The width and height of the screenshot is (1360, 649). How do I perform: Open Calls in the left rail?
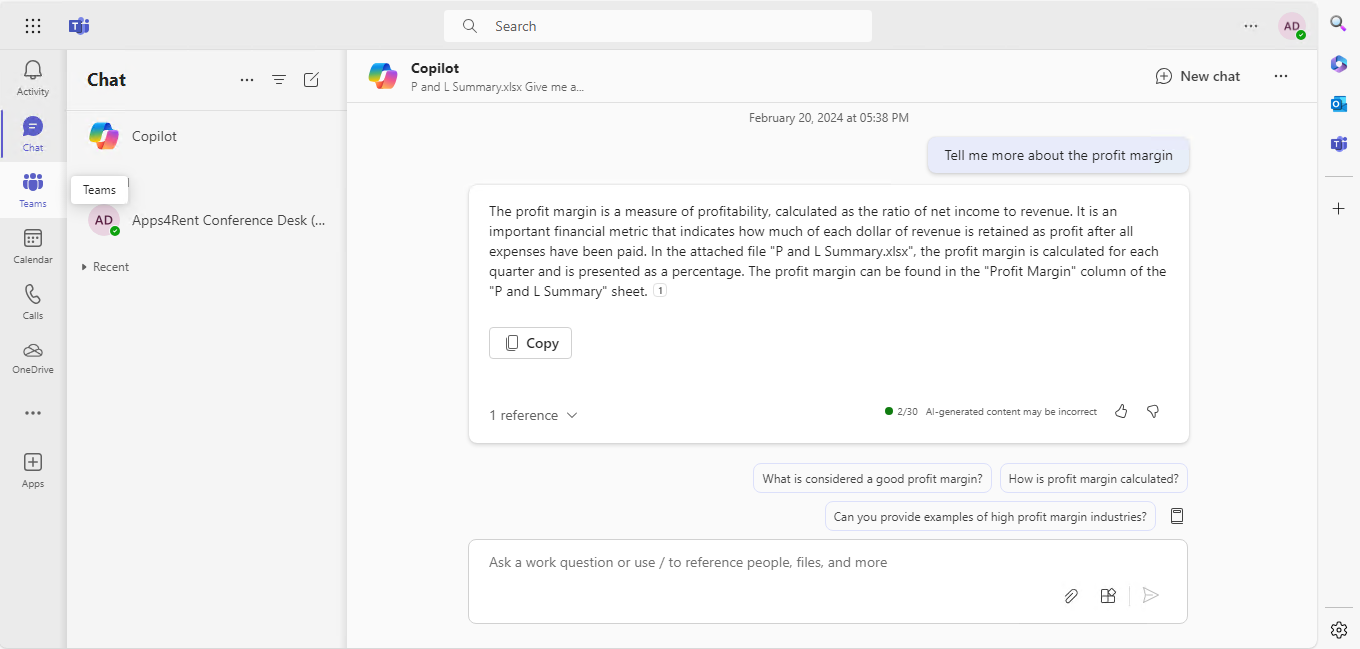point(33,302)
